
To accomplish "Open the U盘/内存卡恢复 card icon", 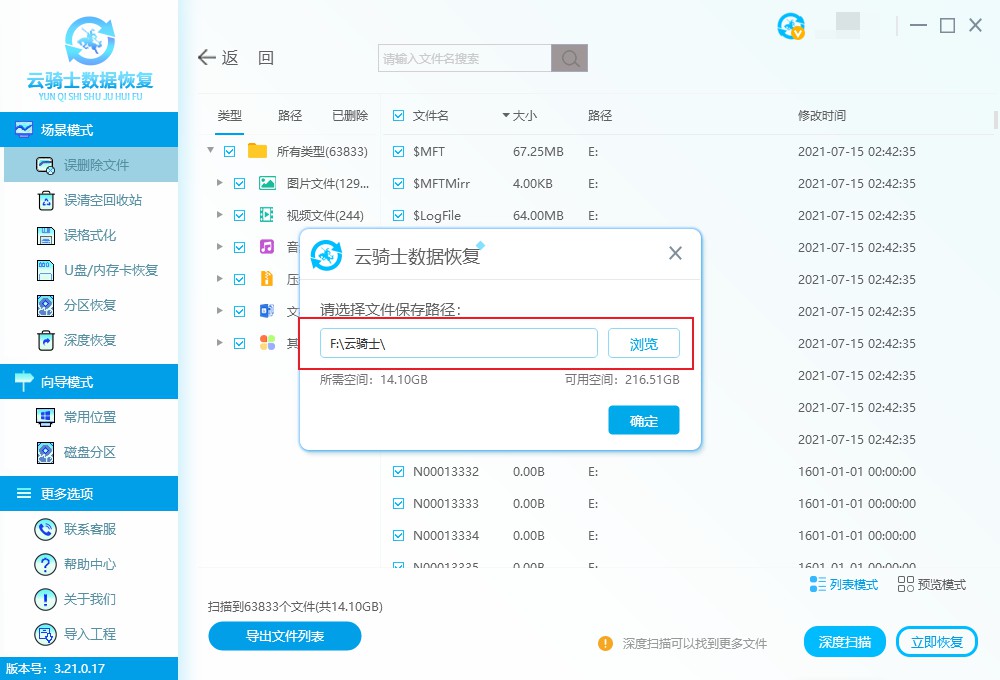I will tap(46, 270).
